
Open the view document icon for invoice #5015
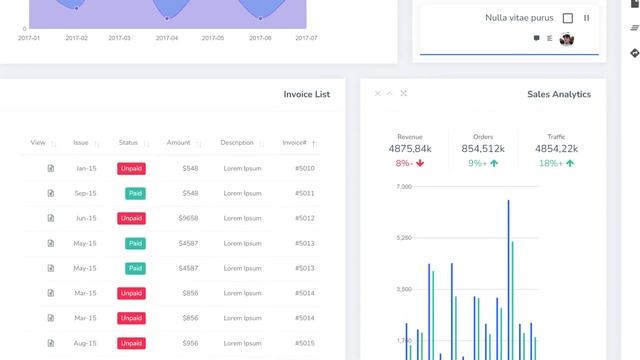point(51,343)
